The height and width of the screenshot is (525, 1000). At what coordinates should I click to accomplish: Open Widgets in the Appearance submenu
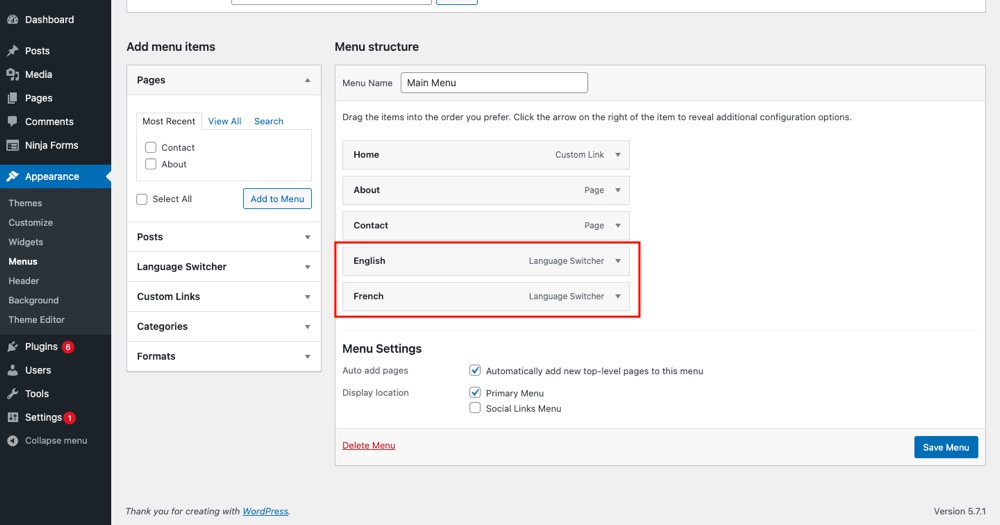point(26,242)
